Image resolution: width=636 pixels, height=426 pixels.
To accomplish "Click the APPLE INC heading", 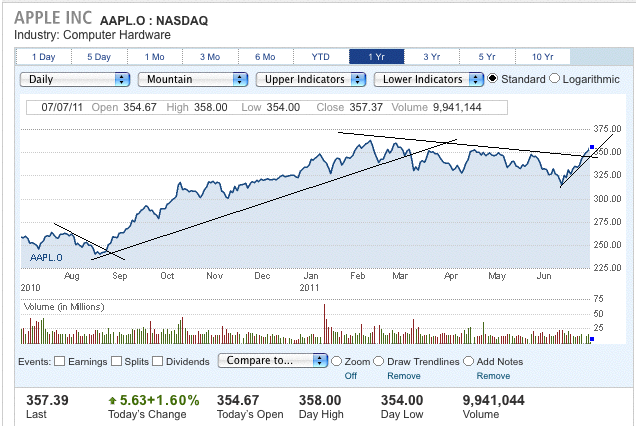I will coord(53,18).
